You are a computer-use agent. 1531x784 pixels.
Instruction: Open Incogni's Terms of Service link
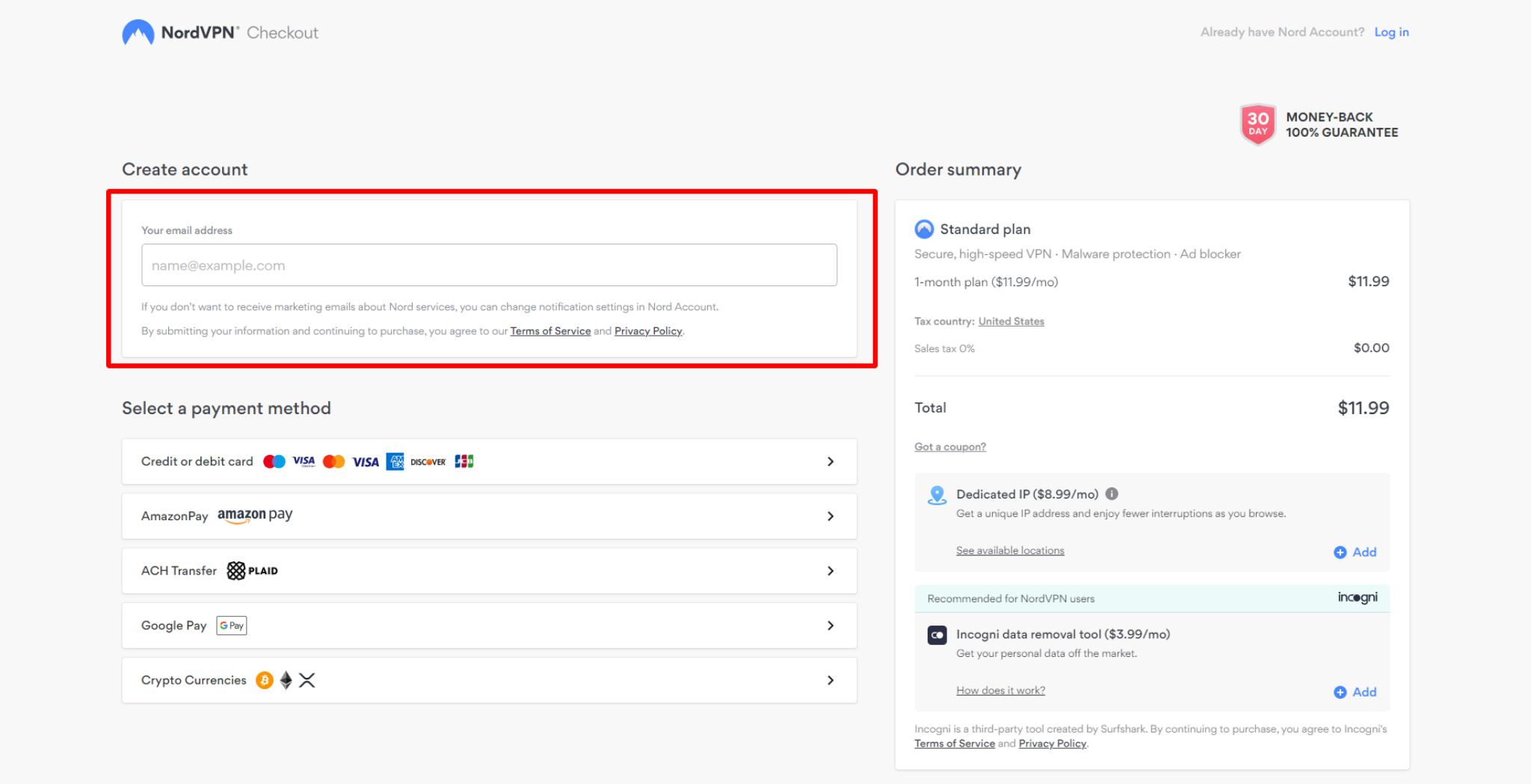tap(955, 744)
